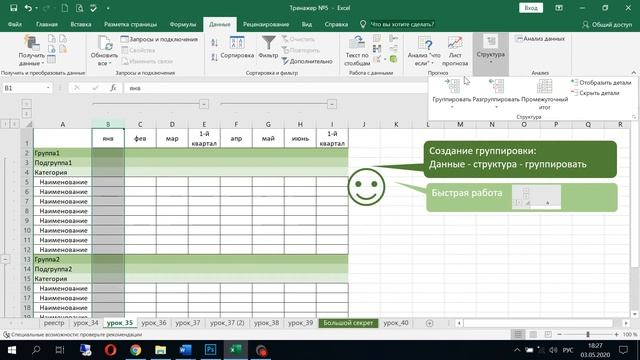This screenshot has width=640, height=360.
Task: Expand the Name Box dropdown
Action: (48, 88)
